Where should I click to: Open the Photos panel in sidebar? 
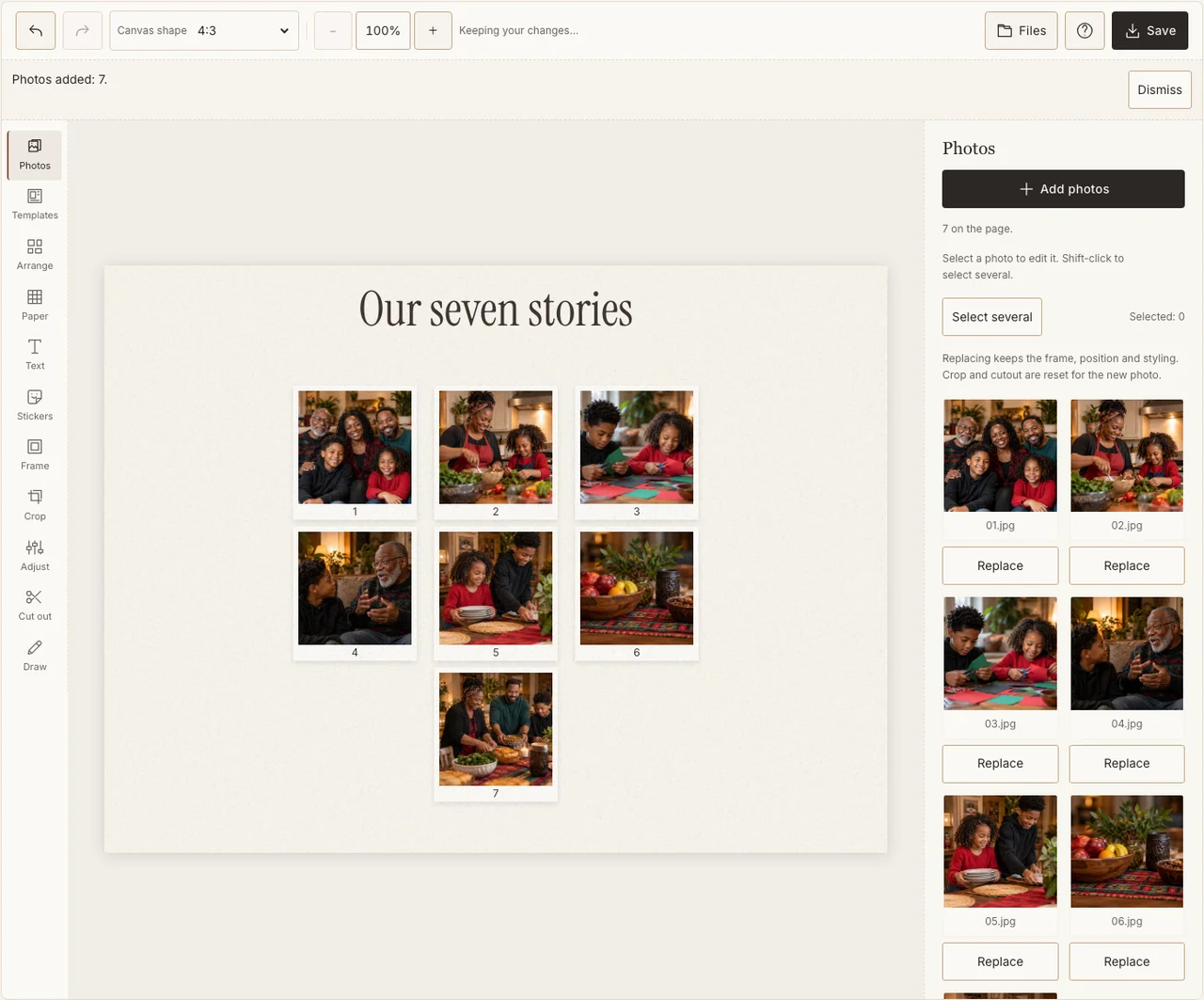click(35, 155)
